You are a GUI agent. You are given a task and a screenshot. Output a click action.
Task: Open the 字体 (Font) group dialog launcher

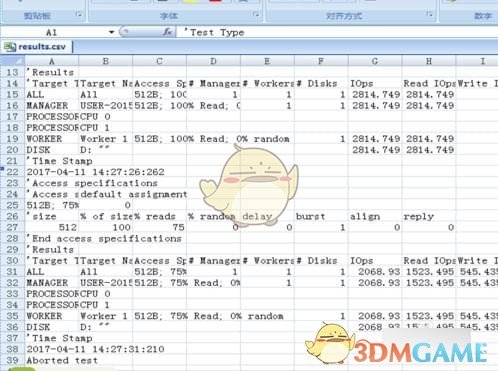(x=256, y=14)
